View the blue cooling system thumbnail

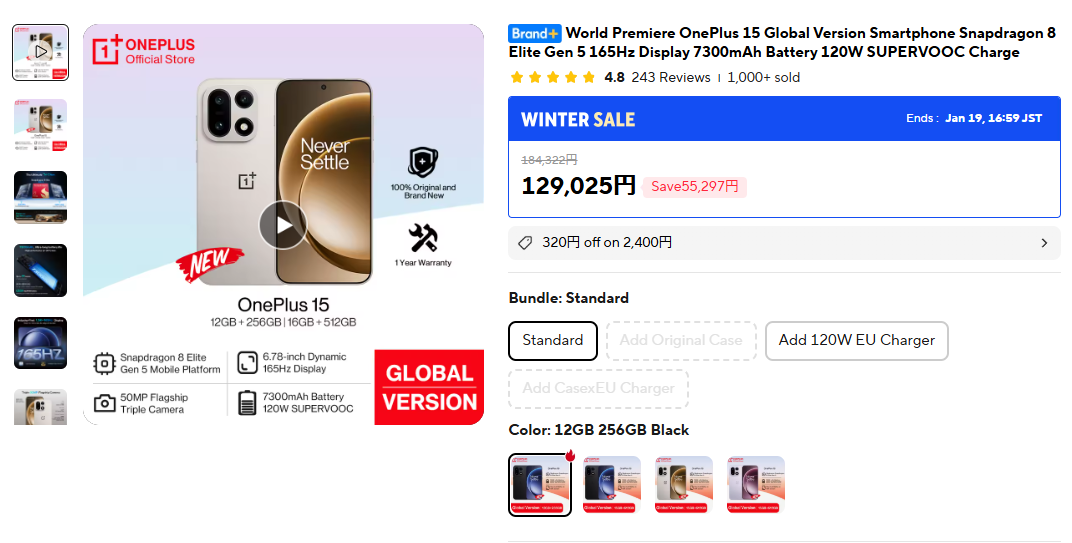(40, 270)
